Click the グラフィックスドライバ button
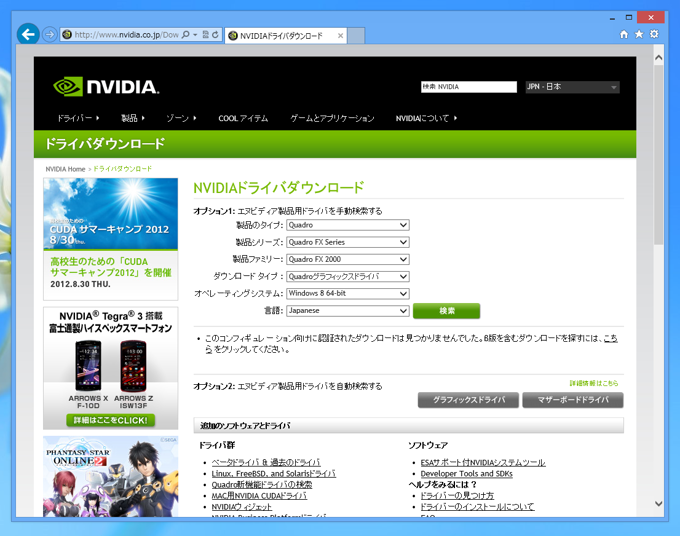This screenshot has width=680, height=536. 468,400
